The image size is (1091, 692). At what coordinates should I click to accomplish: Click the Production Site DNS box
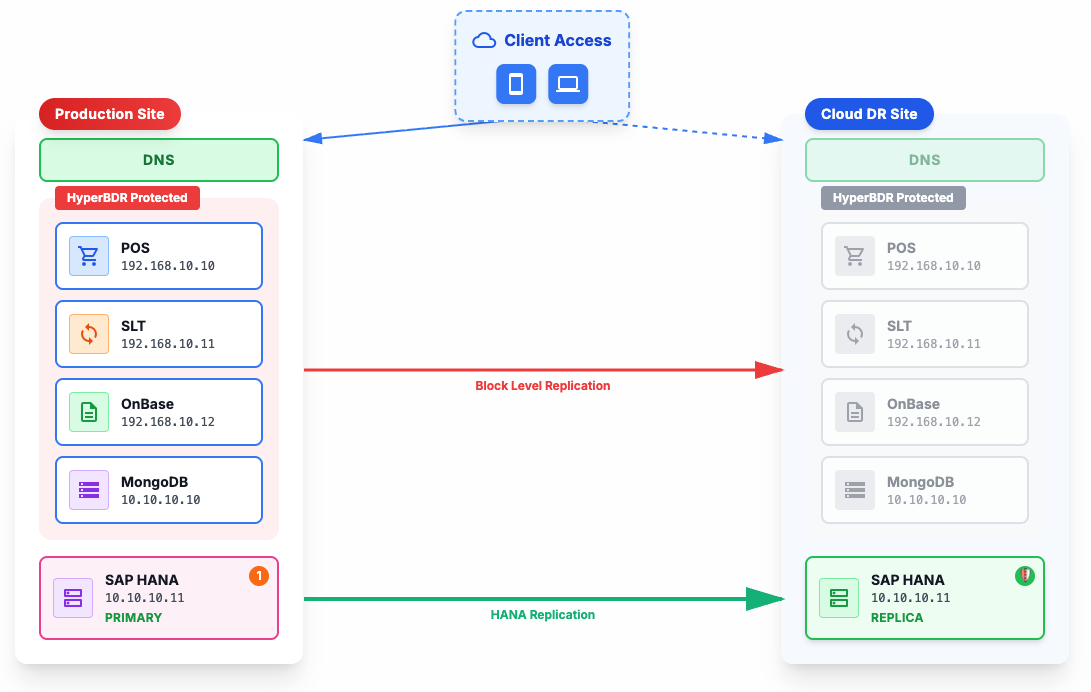coord(159,160)
